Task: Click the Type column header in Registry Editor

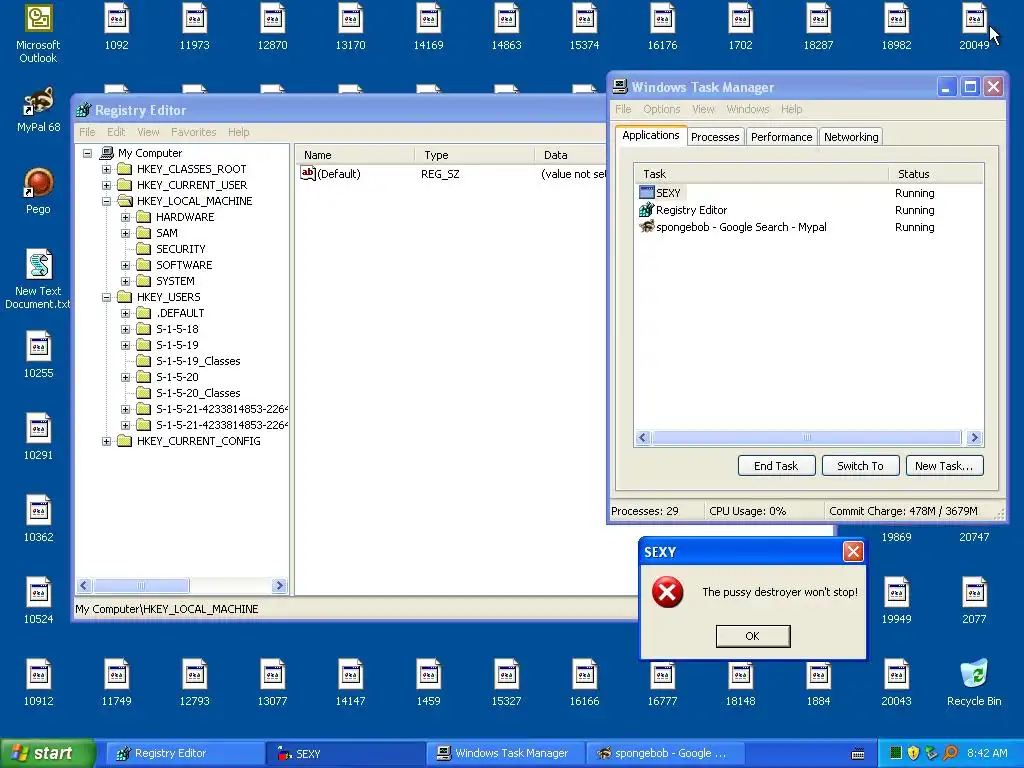Action: coord(475,155)
